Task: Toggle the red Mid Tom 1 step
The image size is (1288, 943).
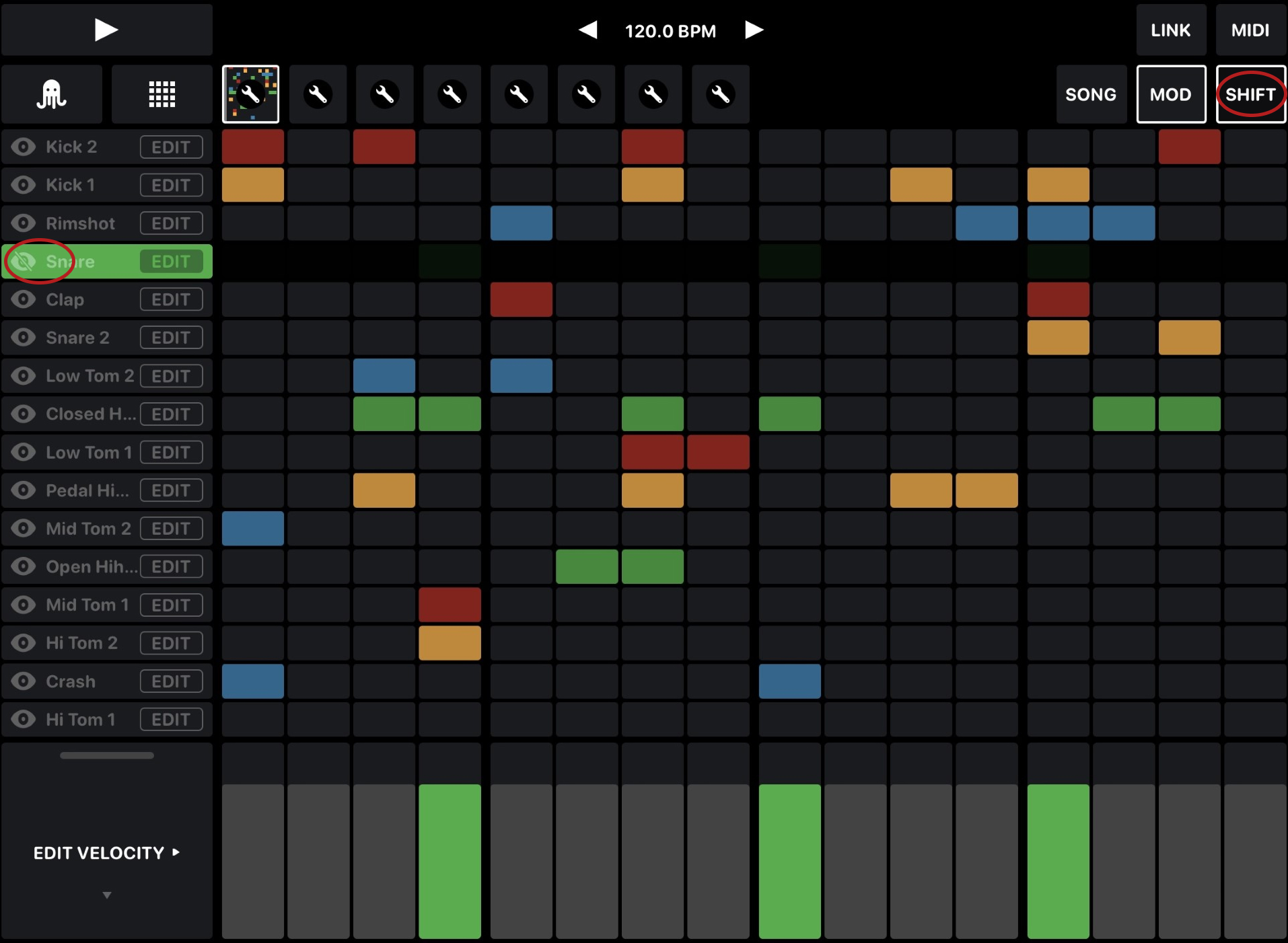Action: tap(450, 605)
